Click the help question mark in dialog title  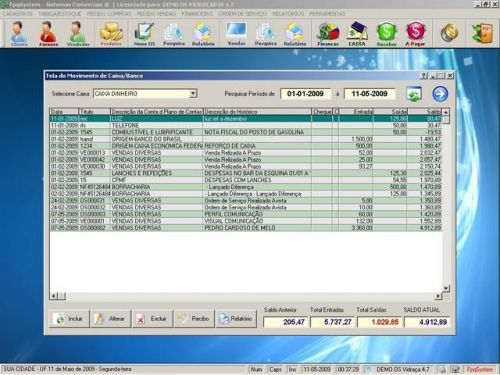point(424,76)
